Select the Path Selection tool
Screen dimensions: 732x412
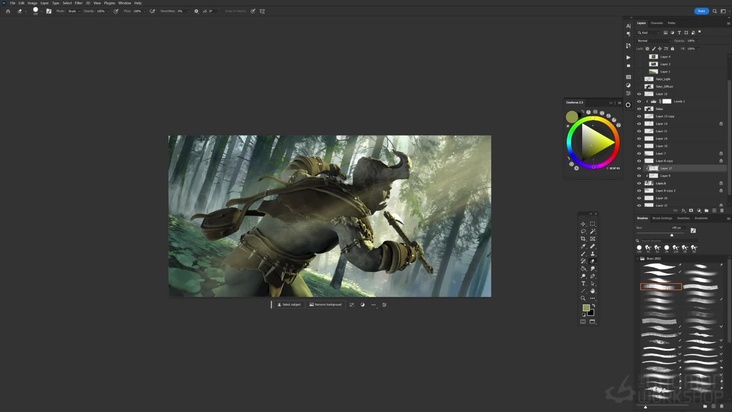point(592,284)
